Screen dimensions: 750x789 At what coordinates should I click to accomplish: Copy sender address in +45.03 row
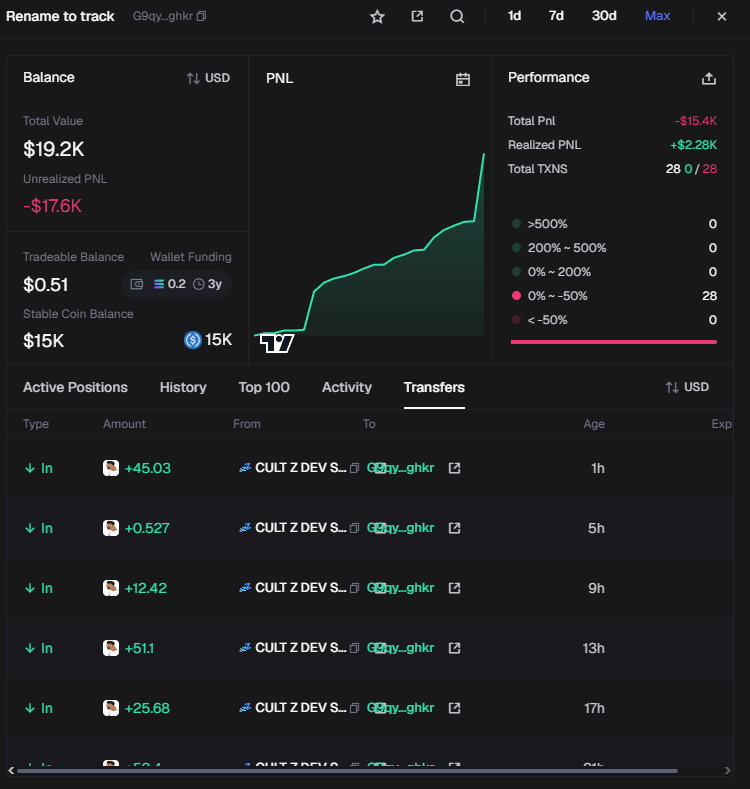click(x=354, y=468)
